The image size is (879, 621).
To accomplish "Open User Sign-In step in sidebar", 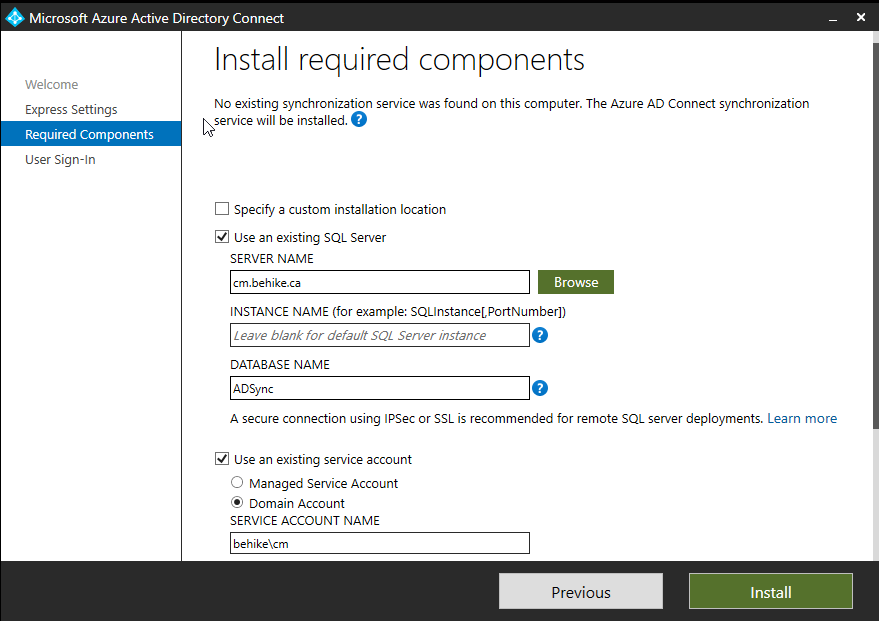I will 60,160.
